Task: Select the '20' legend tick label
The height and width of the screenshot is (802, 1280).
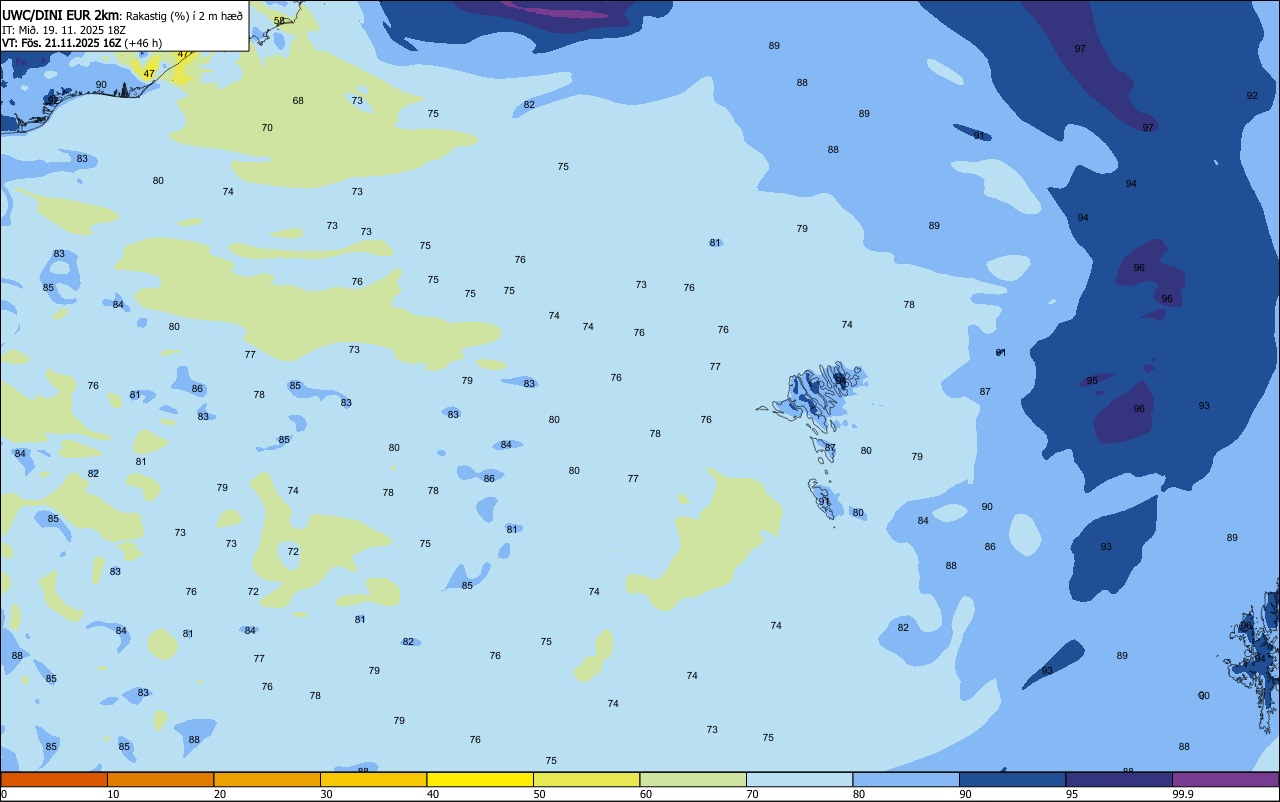Action: 220,794
